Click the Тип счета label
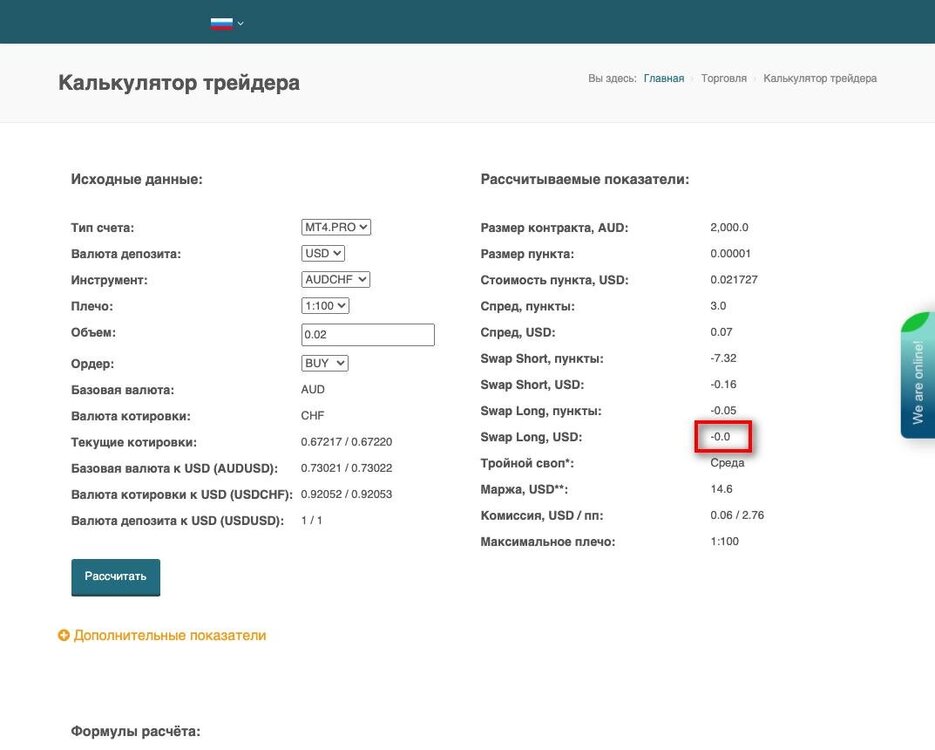935x750 pixels. [103, 228]
